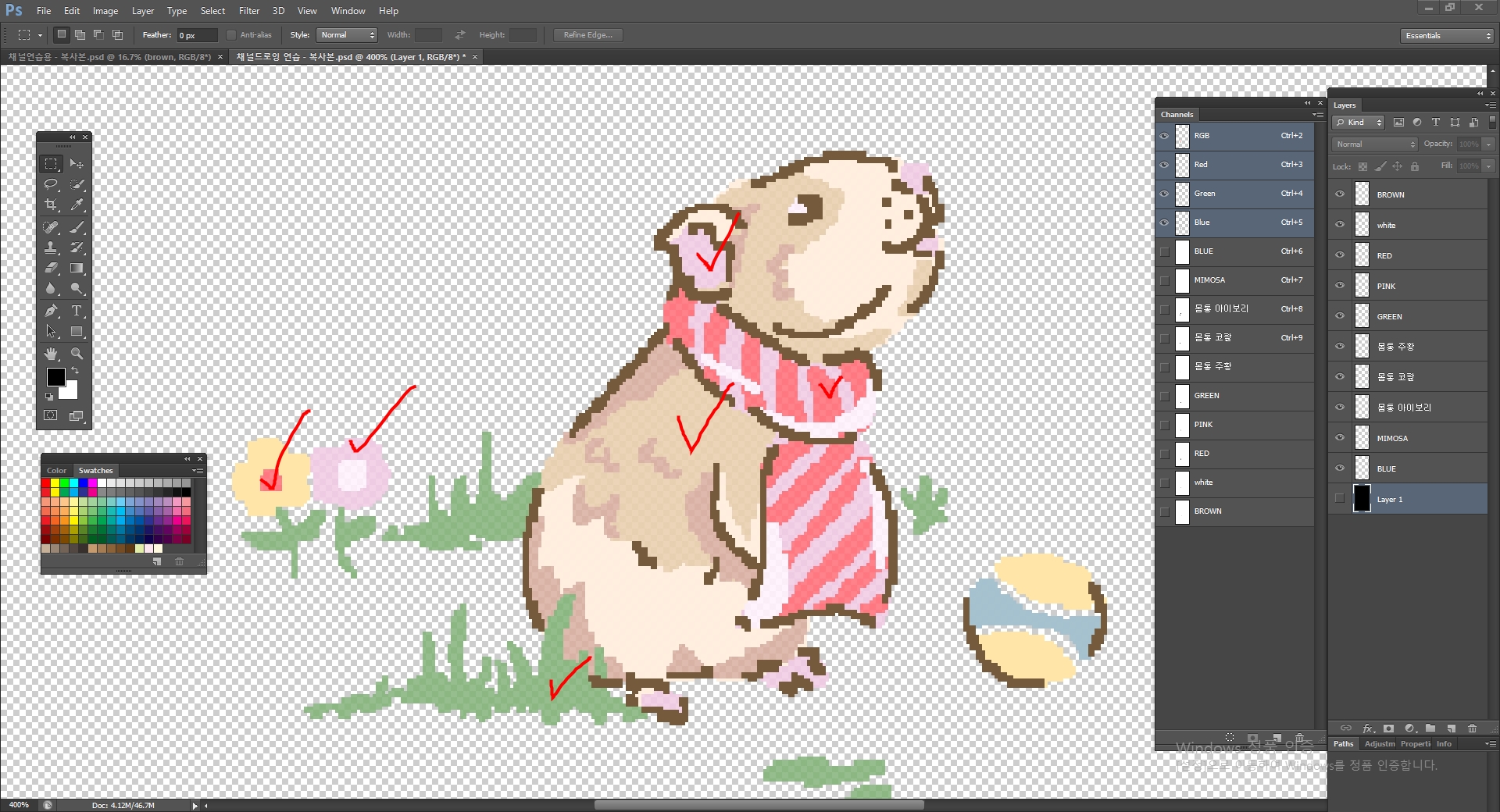The width and height of the screenshot is (1500, 812).
Task: Click the background color swatch
Action: pos(71,391)
